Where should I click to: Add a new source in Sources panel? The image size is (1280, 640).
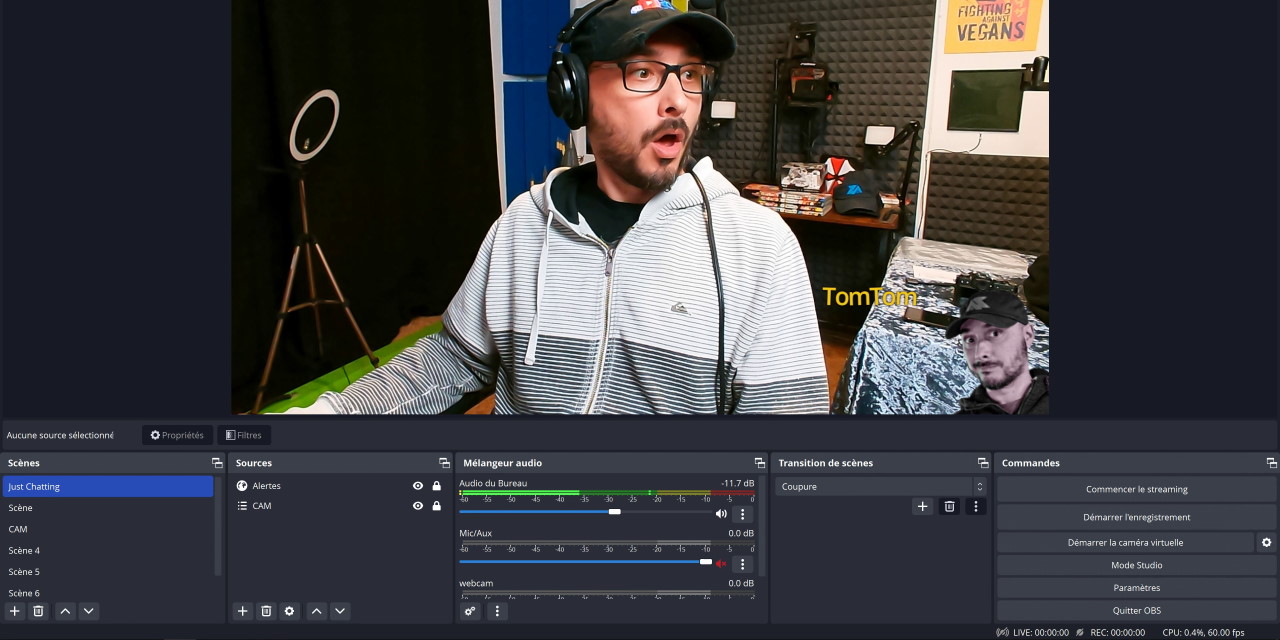click(242, 611)
